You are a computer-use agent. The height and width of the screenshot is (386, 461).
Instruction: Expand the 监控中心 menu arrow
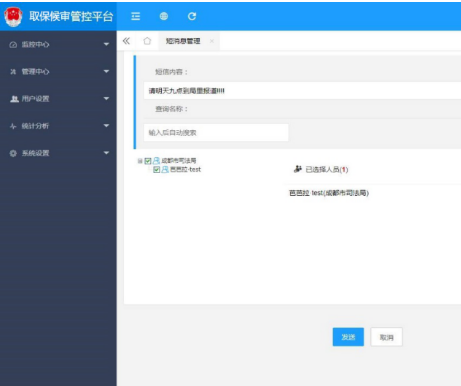tap(106, 44)
